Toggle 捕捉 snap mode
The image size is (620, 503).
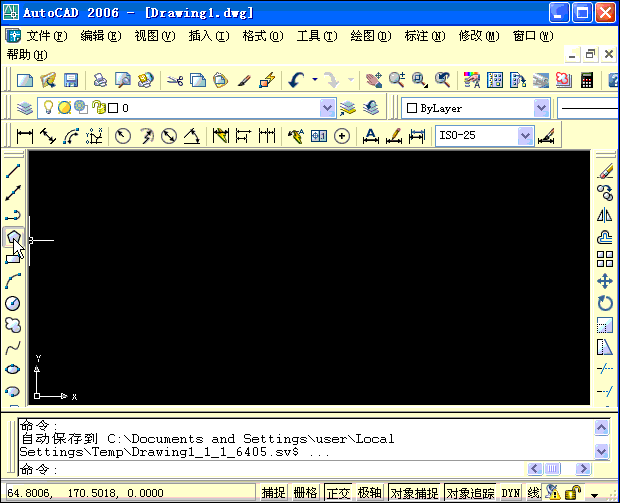click(273, 493)
